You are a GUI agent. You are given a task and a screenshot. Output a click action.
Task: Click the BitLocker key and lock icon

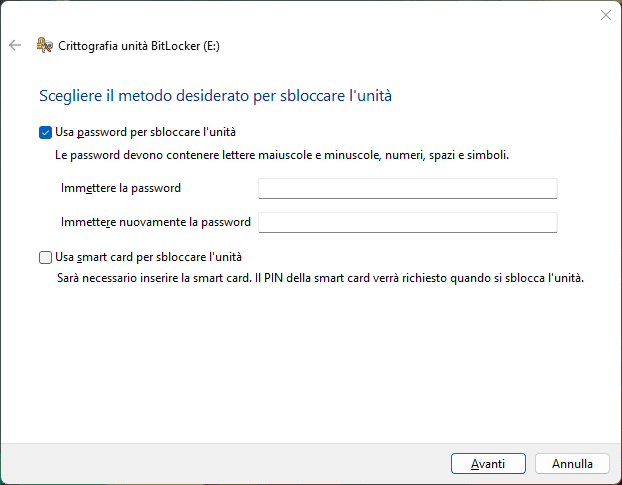pos(44,45)
